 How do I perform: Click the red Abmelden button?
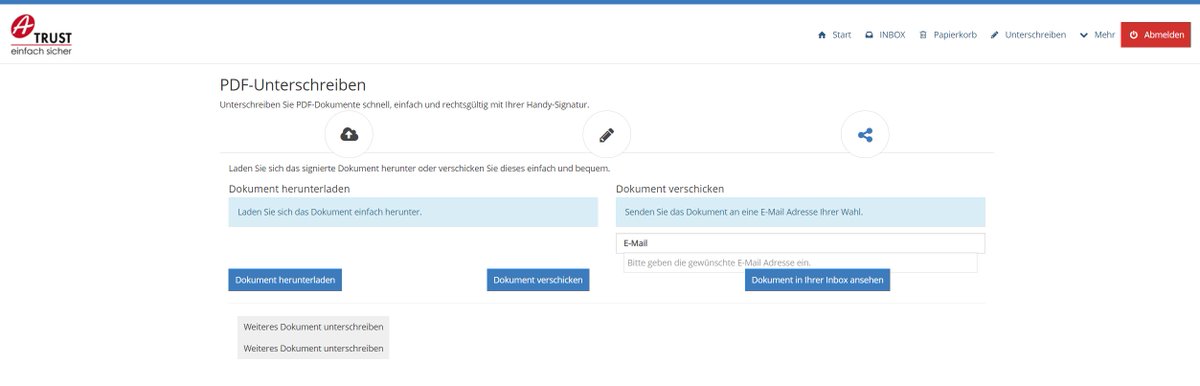[1156, 35]
